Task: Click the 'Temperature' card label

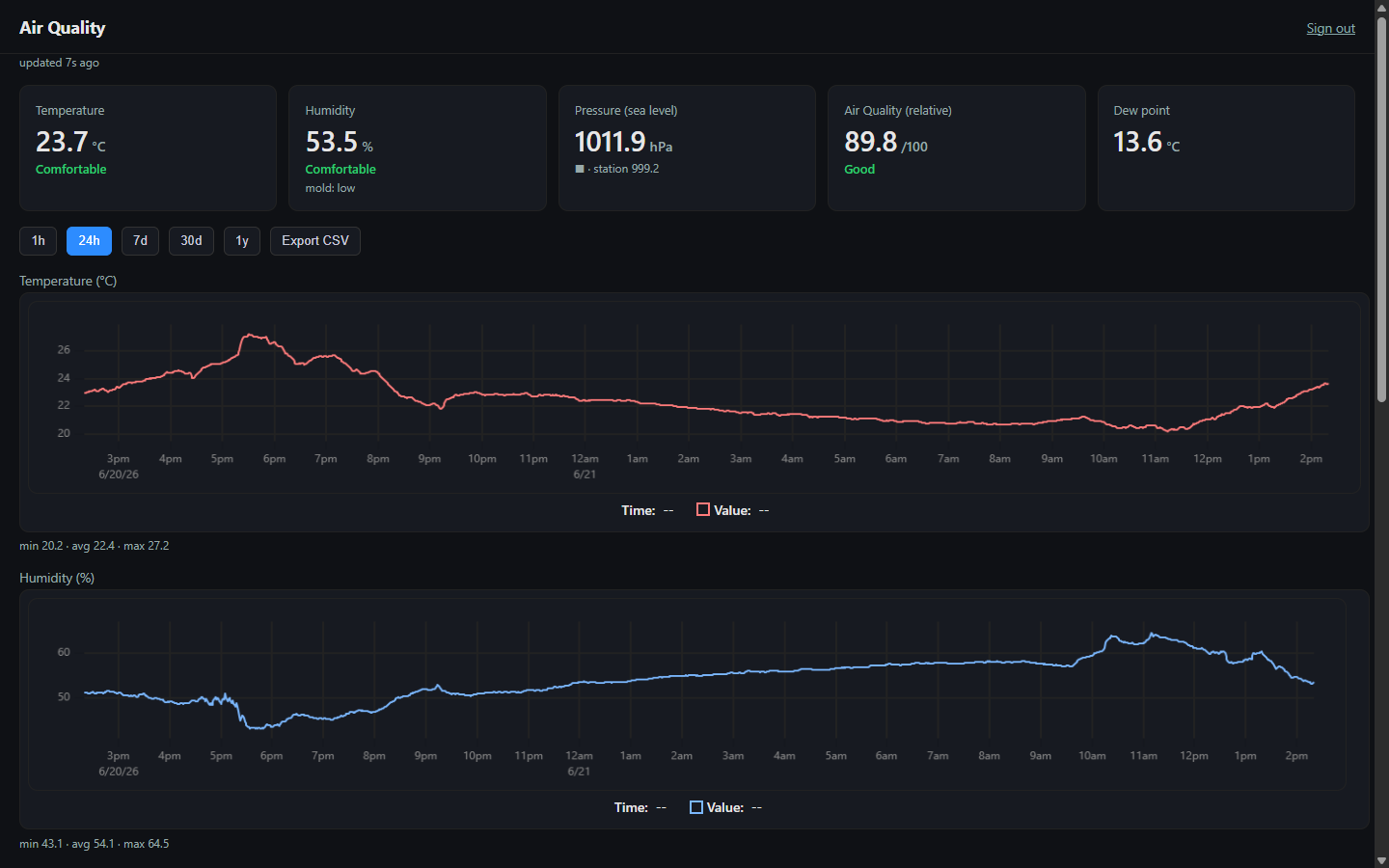Action: [x=69, y=111]
